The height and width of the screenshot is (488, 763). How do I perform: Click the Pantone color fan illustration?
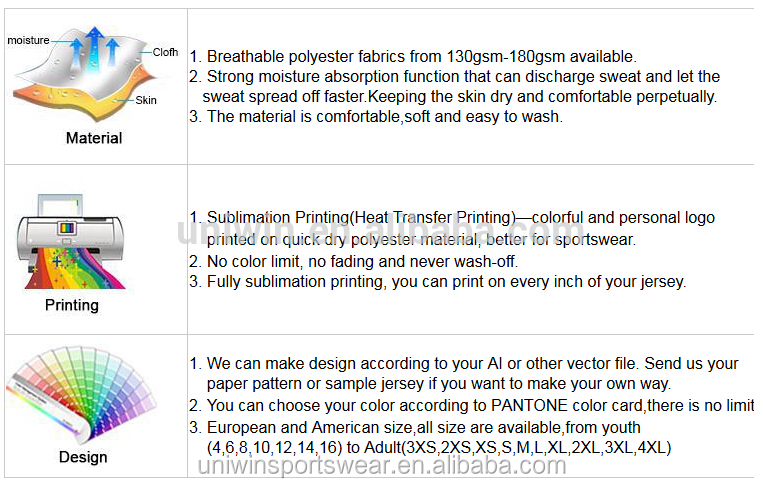pyautogui.click(x=81, y=393)
